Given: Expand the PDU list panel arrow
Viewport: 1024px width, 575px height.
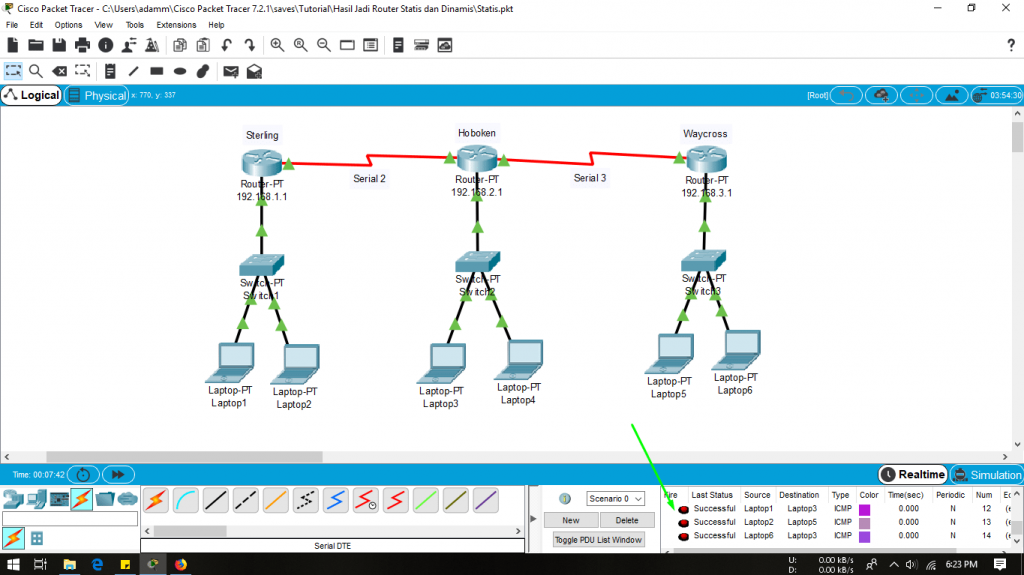Looking at the screenshot, I should point(534,519).
